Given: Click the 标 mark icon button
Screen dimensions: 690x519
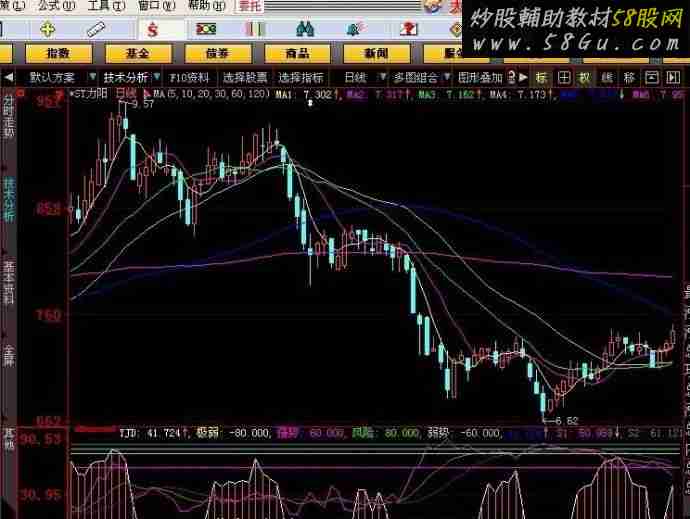Looking at the screenshot, I should (x=541, y=77).
